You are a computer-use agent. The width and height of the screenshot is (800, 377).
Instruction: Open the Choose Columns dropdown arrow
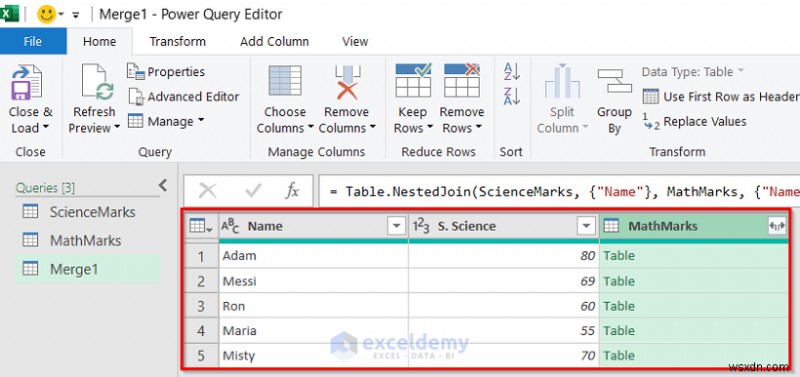pos(310,127)
